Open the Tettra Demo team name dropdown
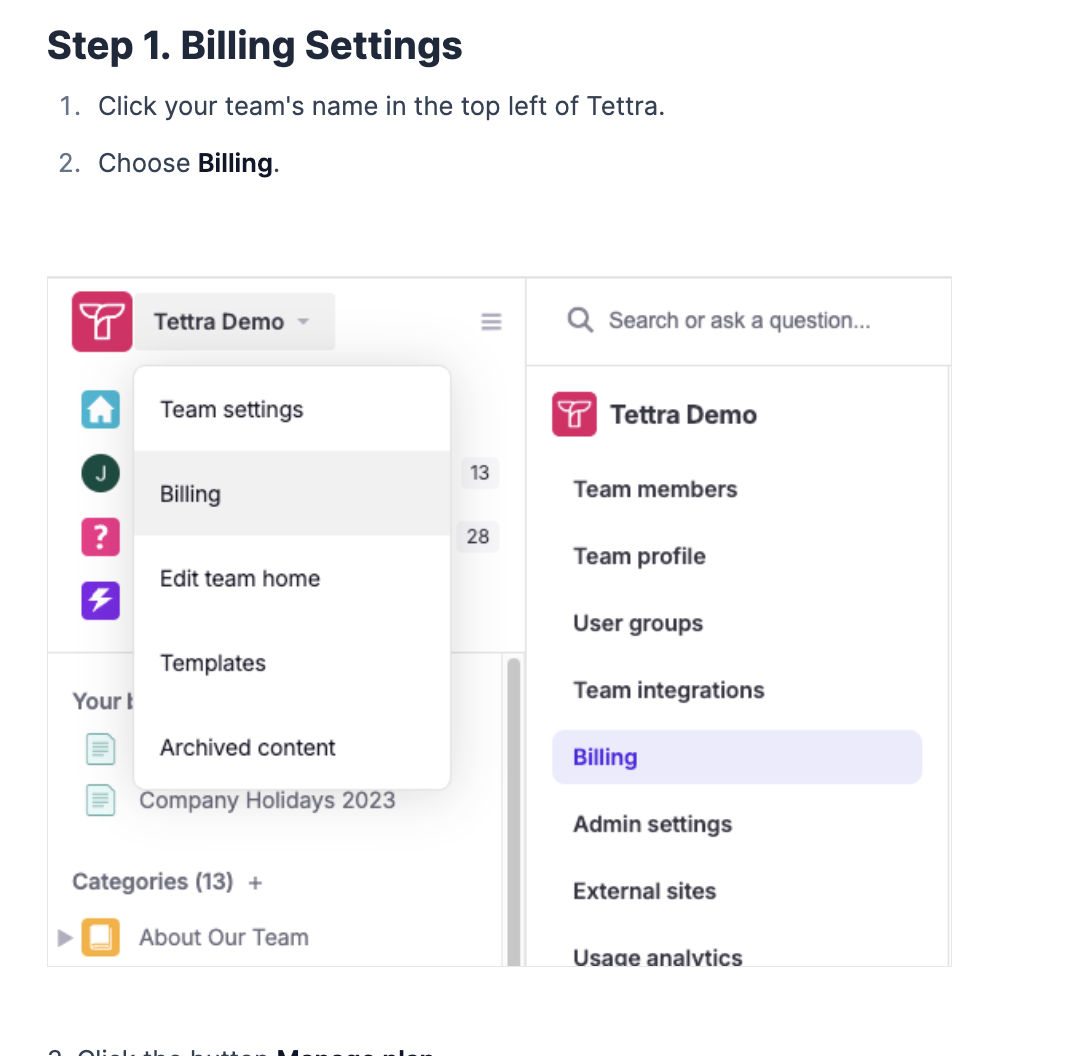Screen dimensions: 1078x1056 pyautogui.click(x=234, y=322)
